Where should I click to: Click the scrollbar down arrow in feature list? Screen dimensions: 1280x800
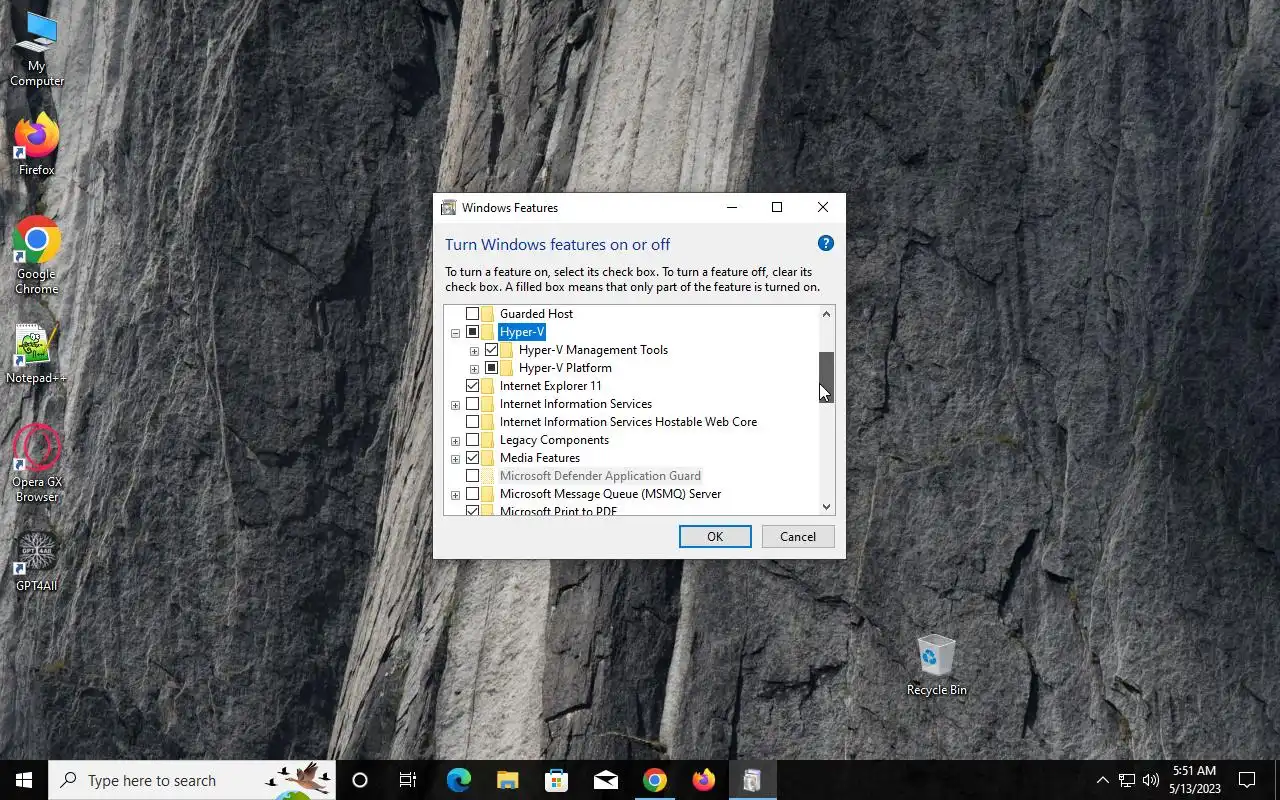click(x=827, y=507)
